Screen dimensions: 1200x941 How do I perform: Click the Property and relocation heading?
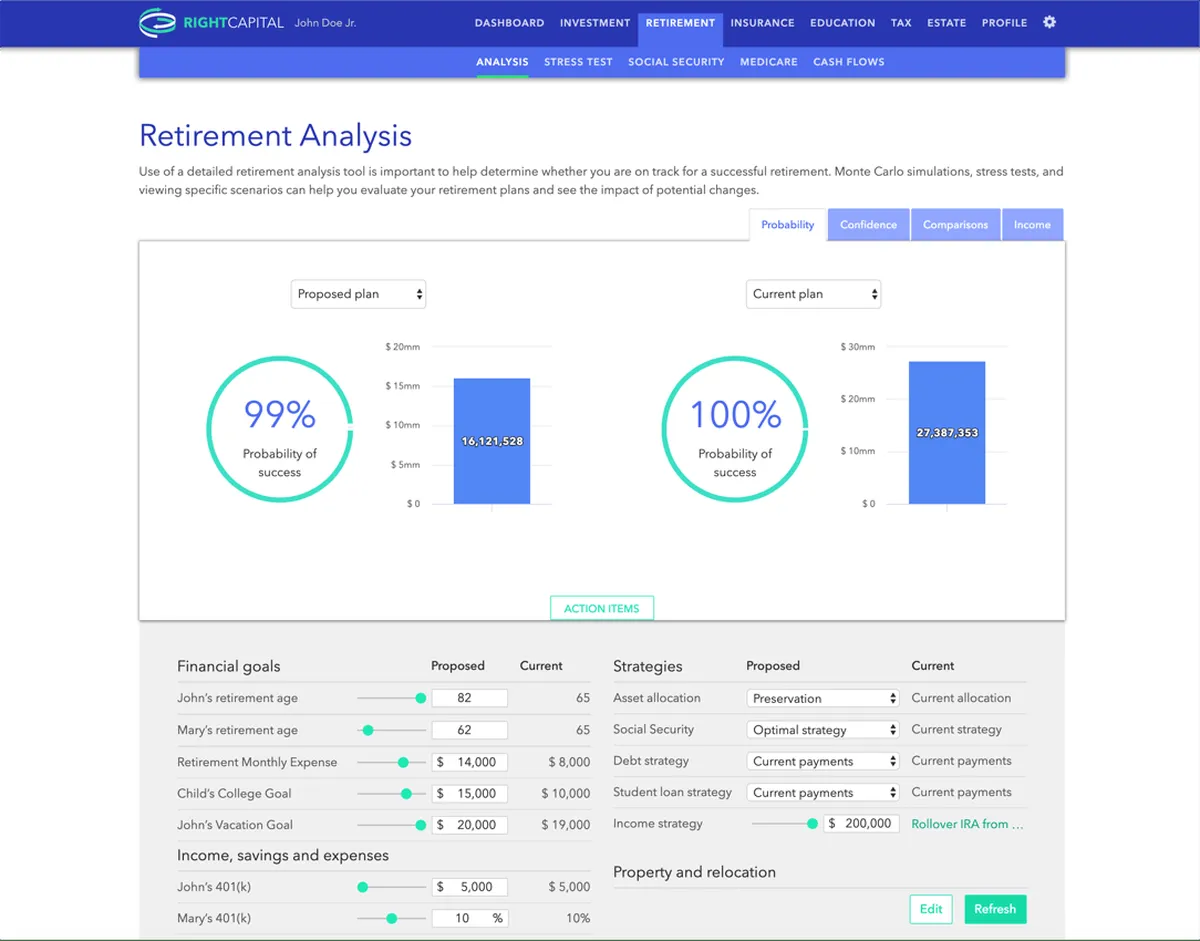click(694, 872)
